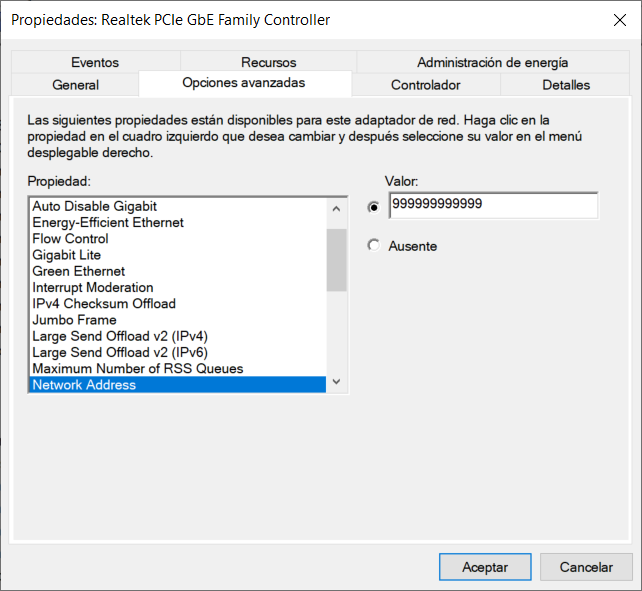Go to the General tab
This screenshot has height=591, width=642.
[75, 85]
